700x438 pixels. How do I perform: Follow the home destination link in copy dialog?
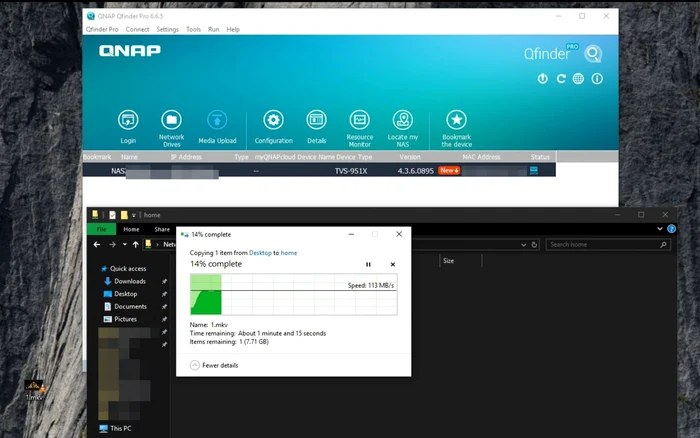click(x=289, y=253)
